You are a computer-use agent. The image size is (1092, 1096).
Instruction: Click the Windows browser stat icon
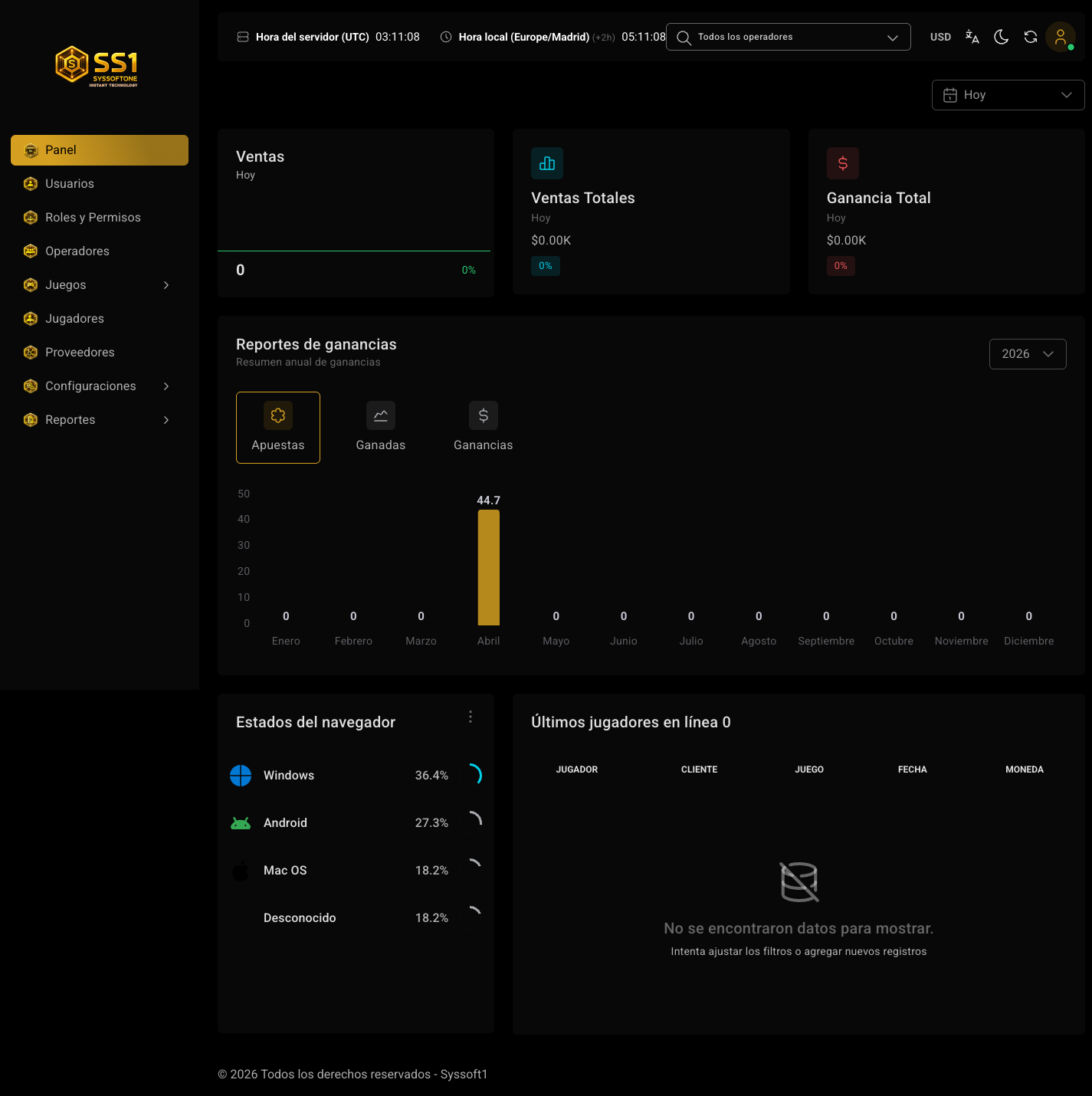tap(241, 776)
